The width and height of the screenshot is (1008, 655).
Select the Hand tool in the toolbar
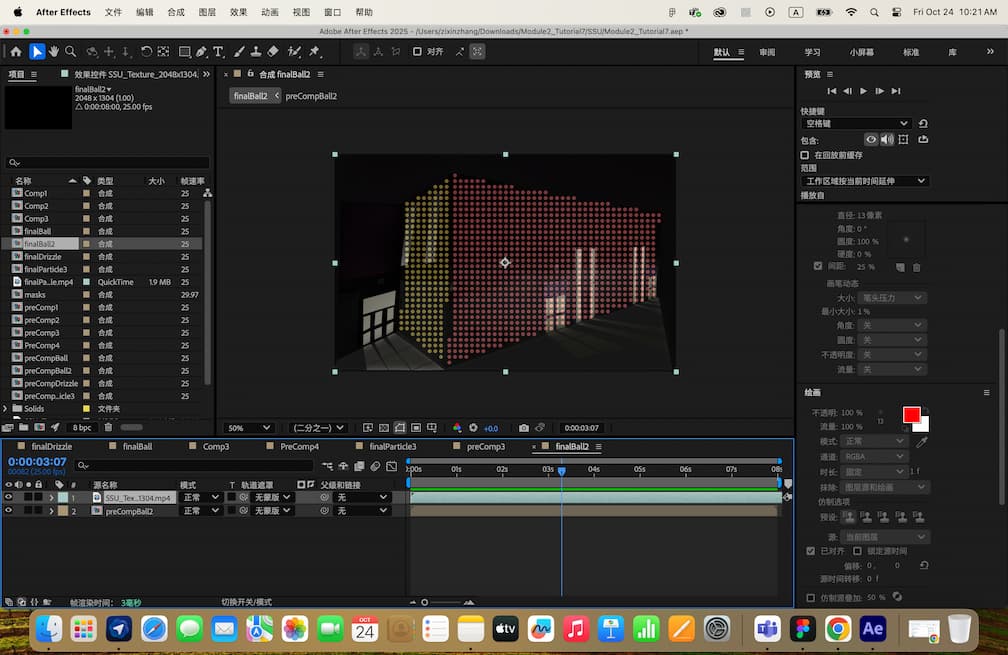55,51
